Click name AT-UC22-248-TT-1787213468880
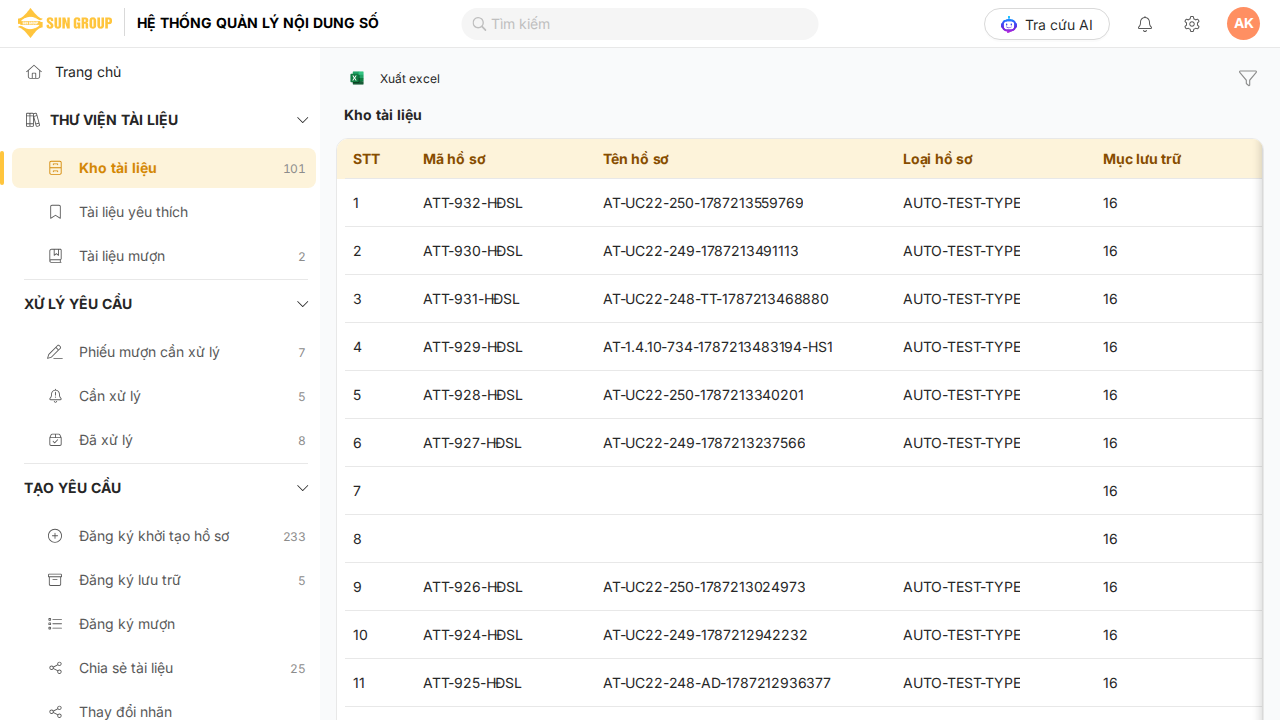The height and width of the screenshot is (720, 1280). pyautogui.click(x=716, y=299)
